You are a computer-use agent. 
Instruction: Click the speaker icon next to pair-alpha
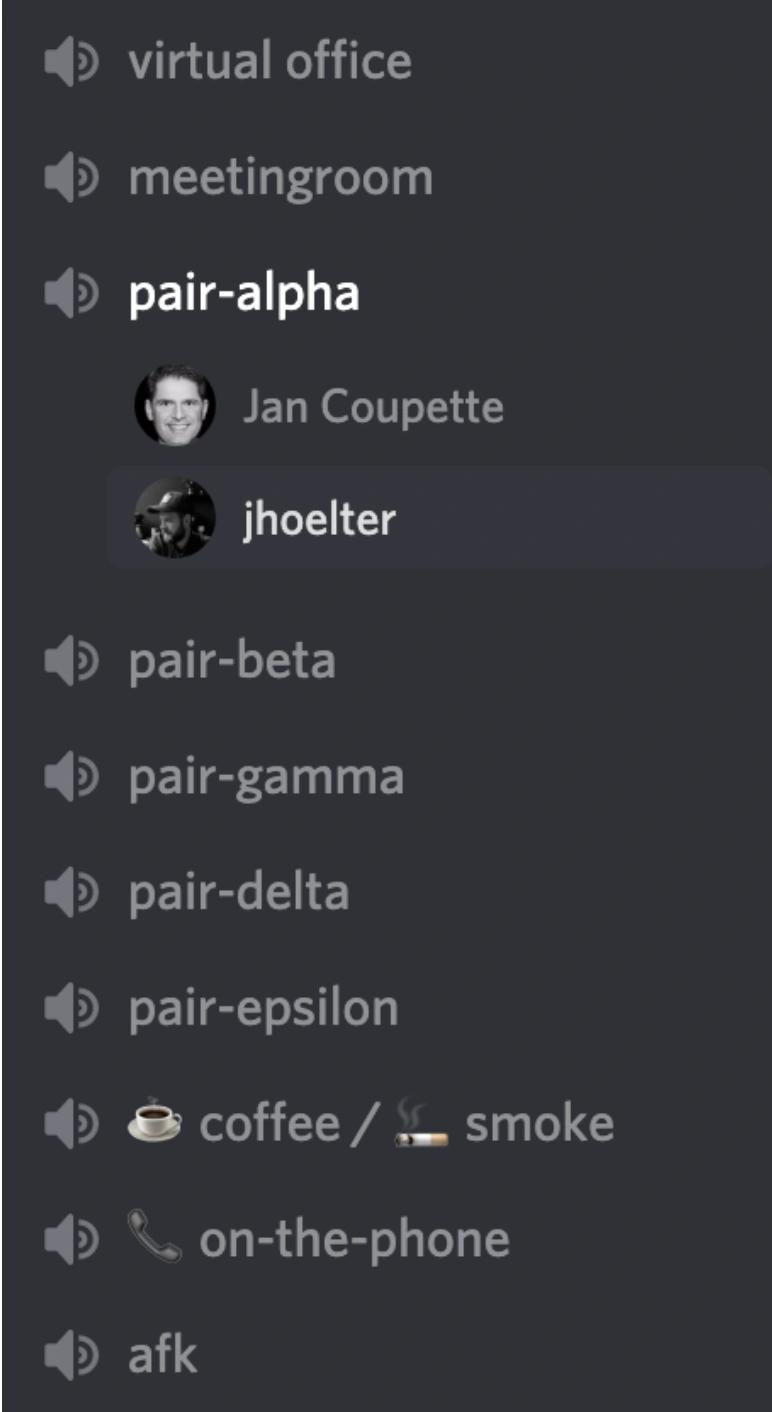(71, 294)
